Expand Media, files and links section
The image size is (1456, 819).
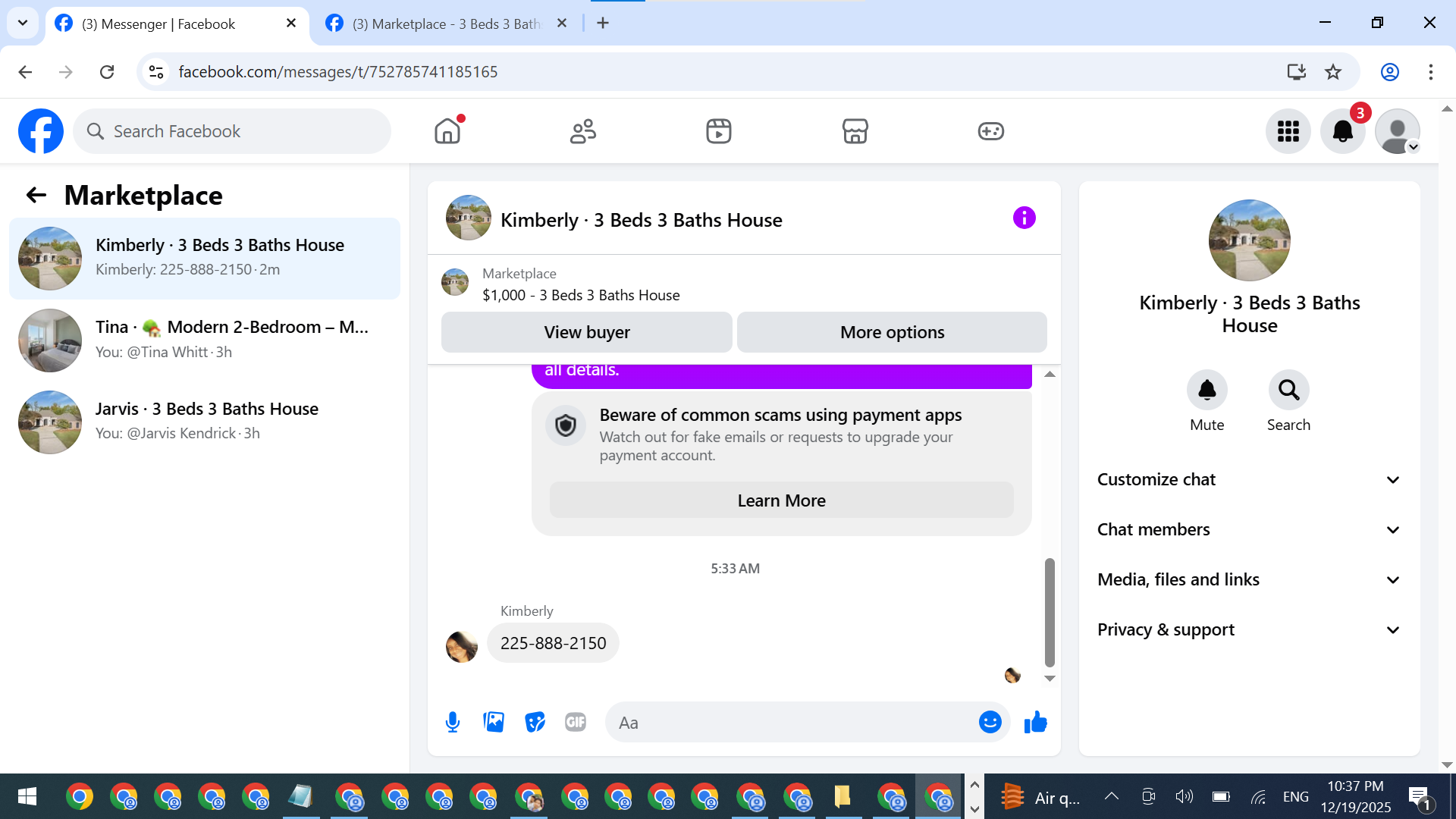click(1249, 579)
